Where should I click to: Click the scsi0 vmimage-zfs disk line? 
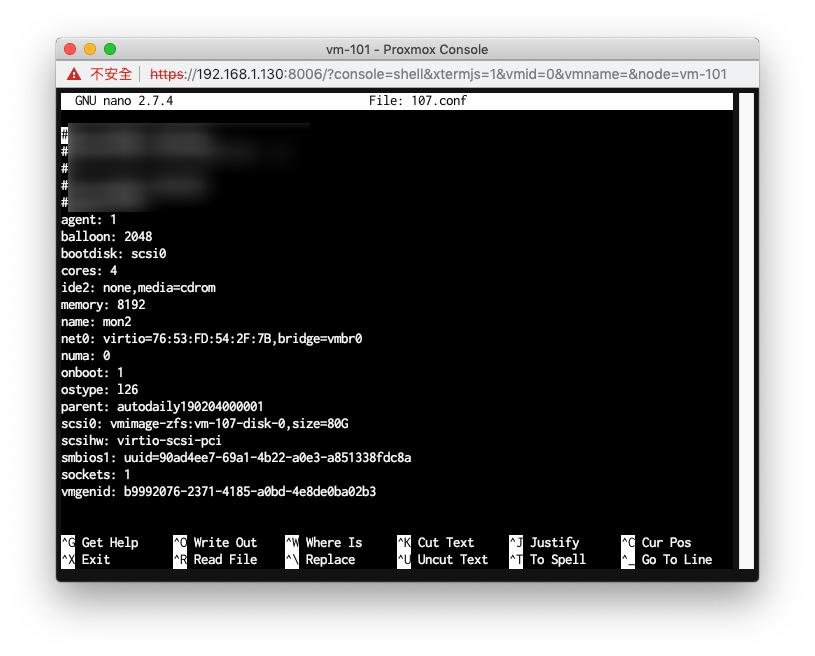[205, 424]
